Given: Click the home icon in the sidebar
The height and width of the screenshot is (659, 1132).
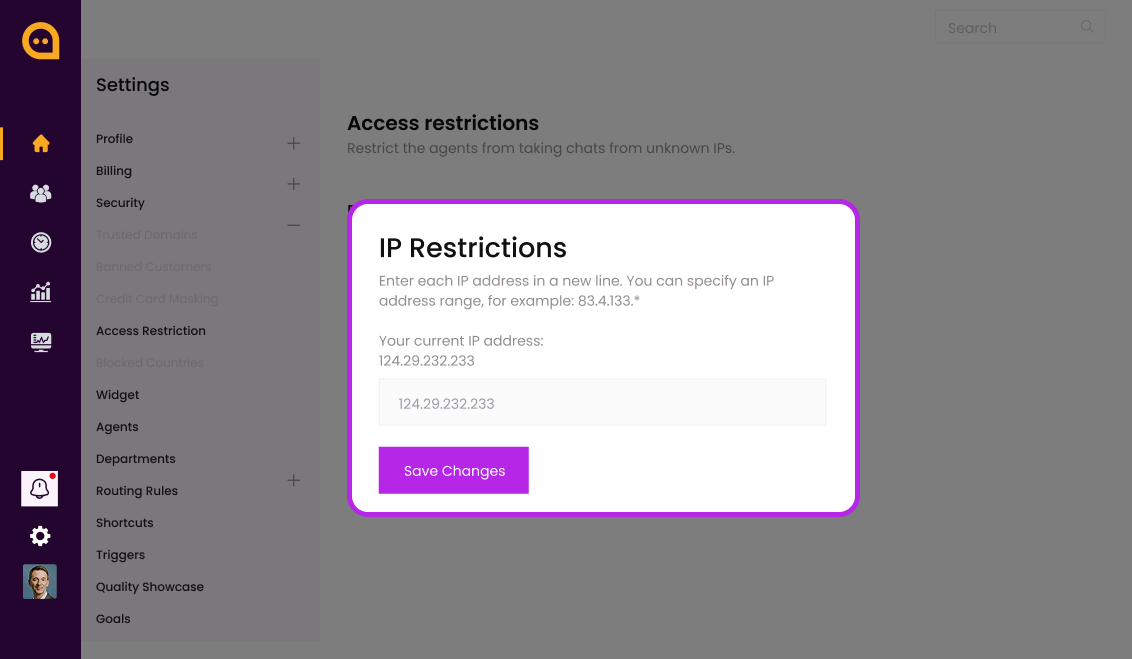Looking at the screenshot, I should (41, 143).
